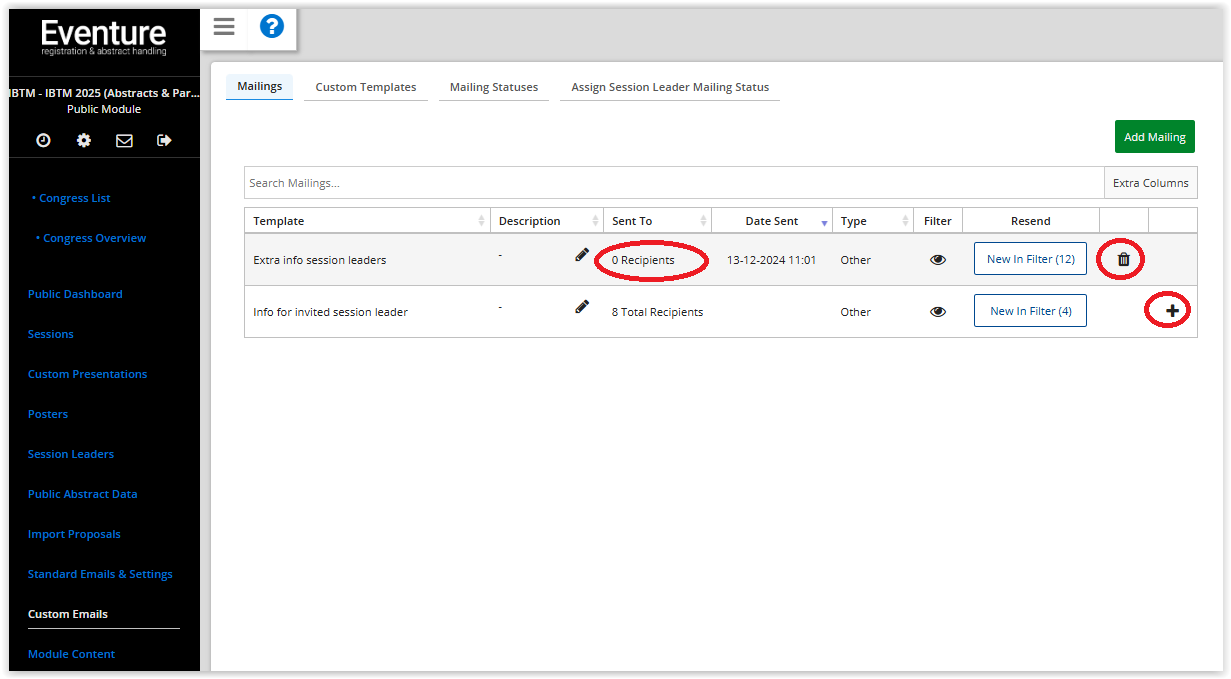Focus the Search Mailings input field

click(x=673, y=183)
